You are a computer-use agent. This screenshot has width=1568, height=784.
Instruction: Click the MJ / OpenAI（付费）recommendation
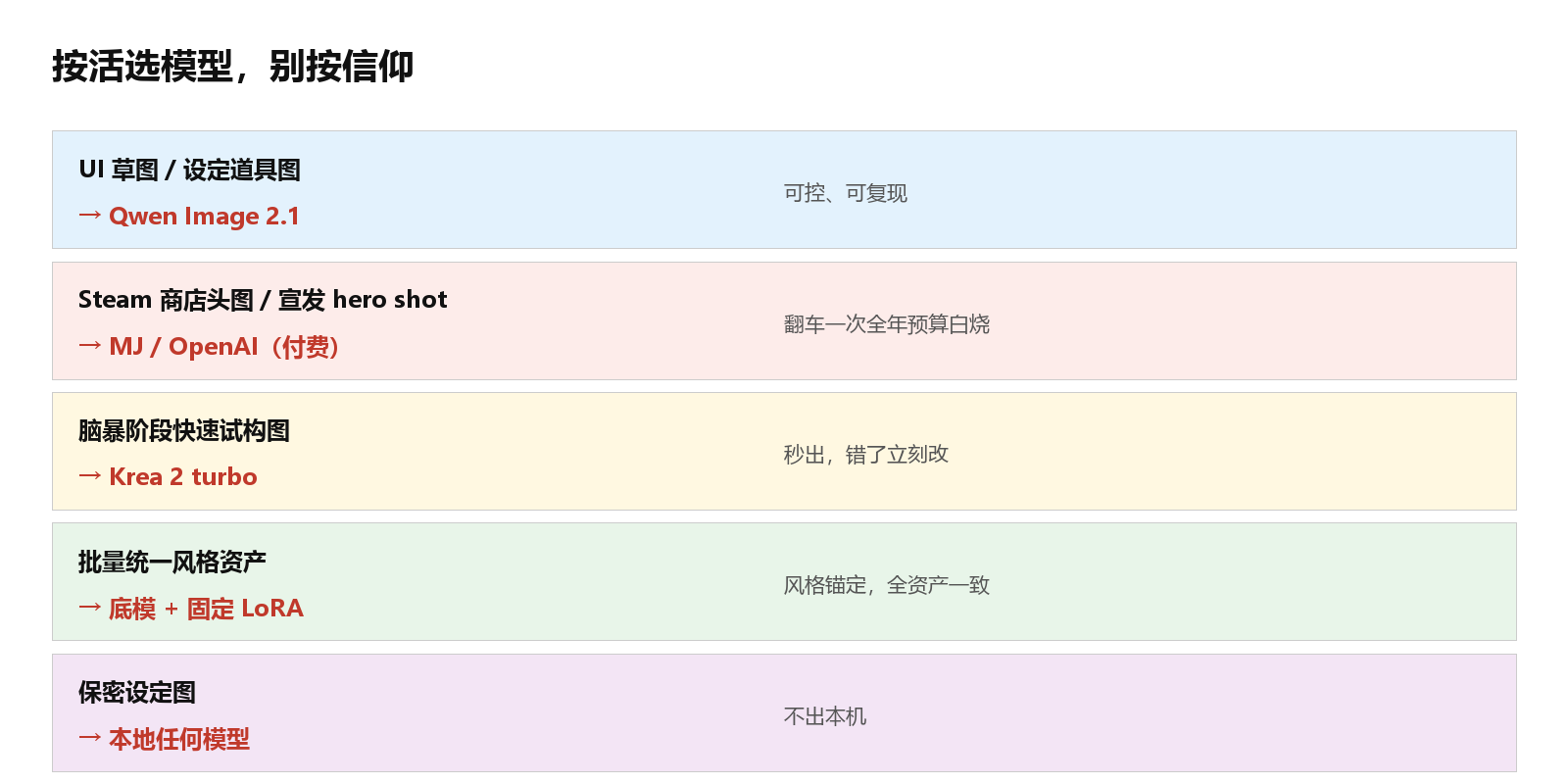[209, 346]
